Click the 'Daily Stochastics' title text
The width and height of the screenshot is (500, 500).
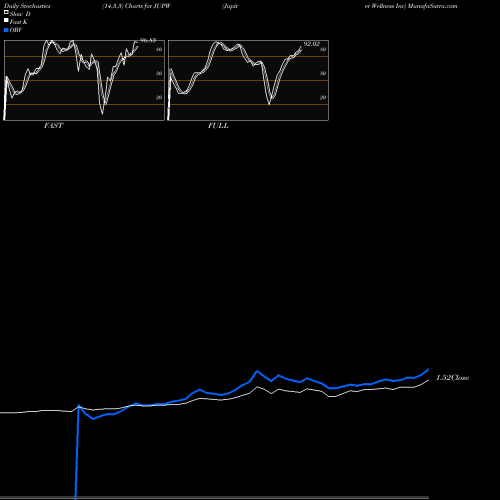pos(27,6)
